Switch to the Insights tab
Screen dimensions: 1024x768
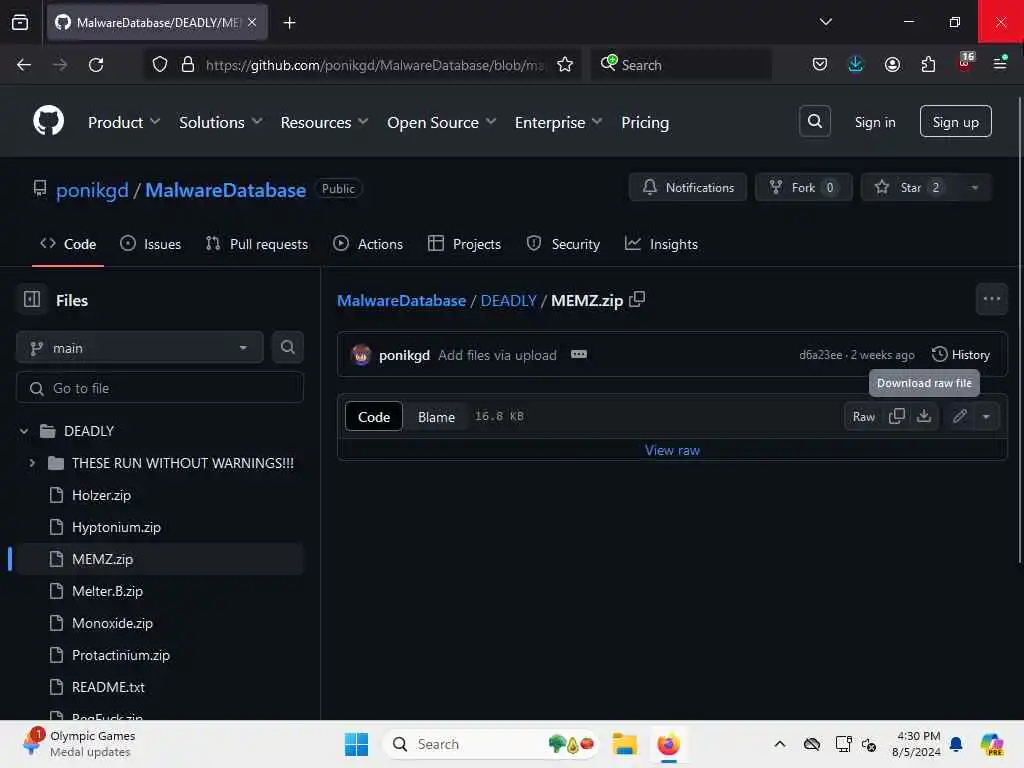pyautogui.click(x=661, y=244)
